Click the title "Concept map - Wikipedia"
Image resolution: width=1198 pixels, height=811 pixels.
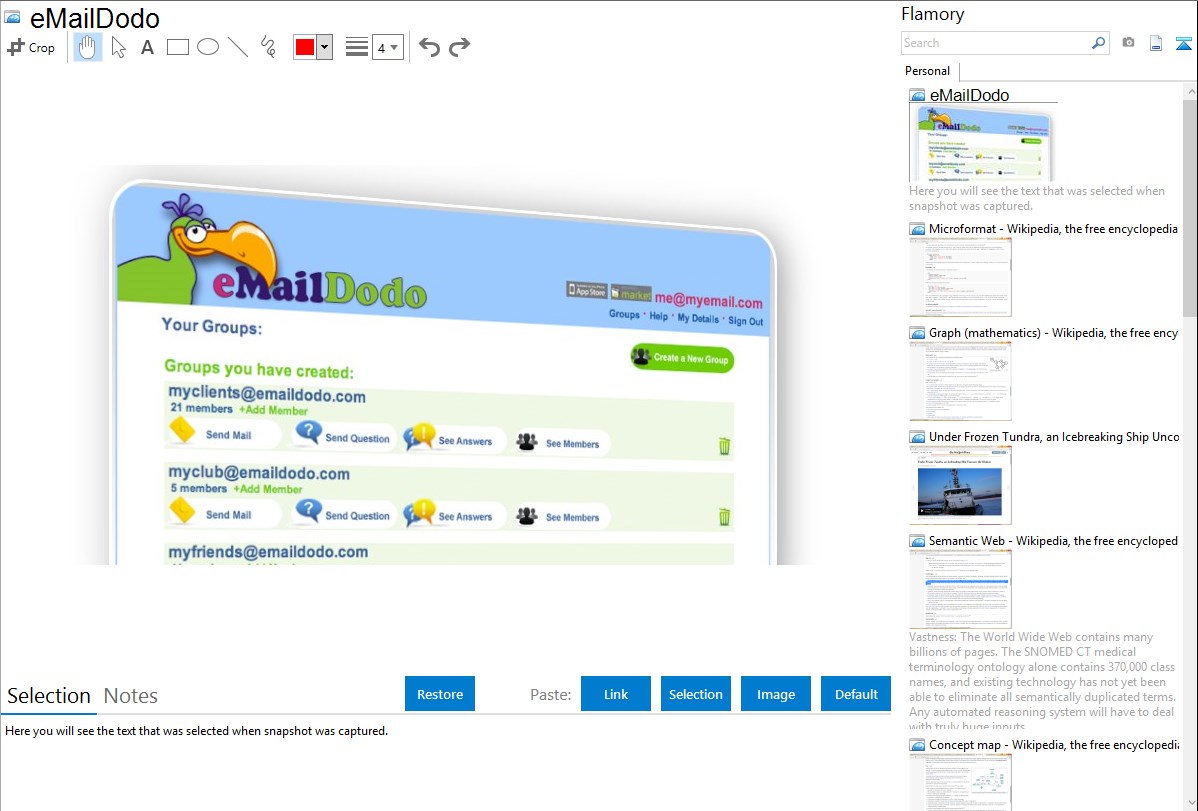(x=1054, y=744)
